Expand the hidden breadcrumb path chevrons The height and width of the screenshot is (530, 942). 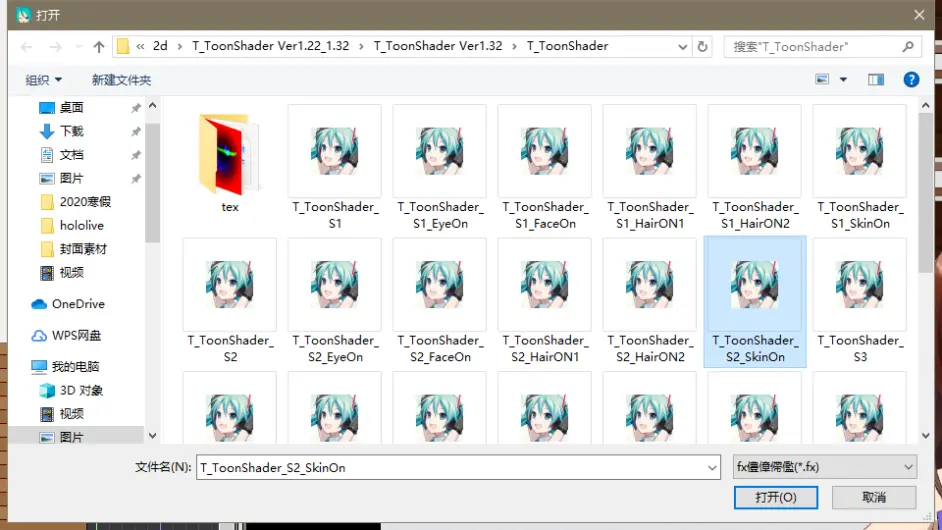(x=140, y=46)
